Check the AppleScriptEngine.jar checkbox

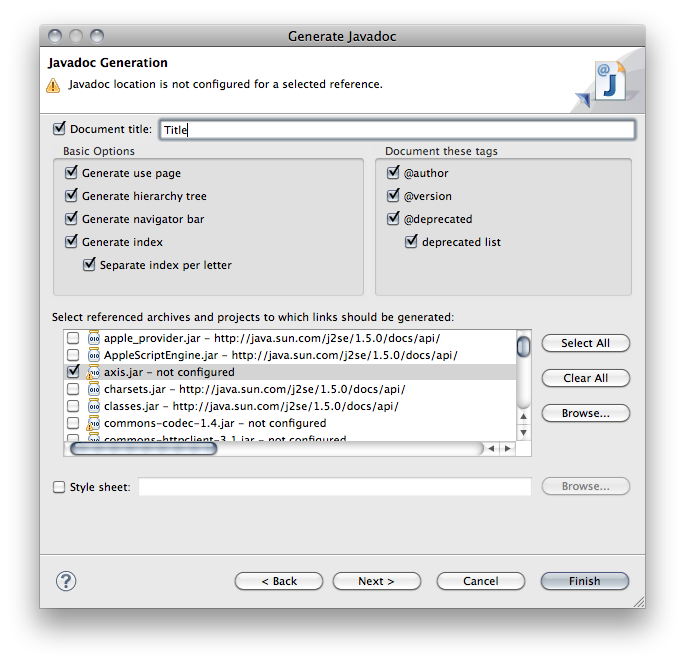(73, 355)
